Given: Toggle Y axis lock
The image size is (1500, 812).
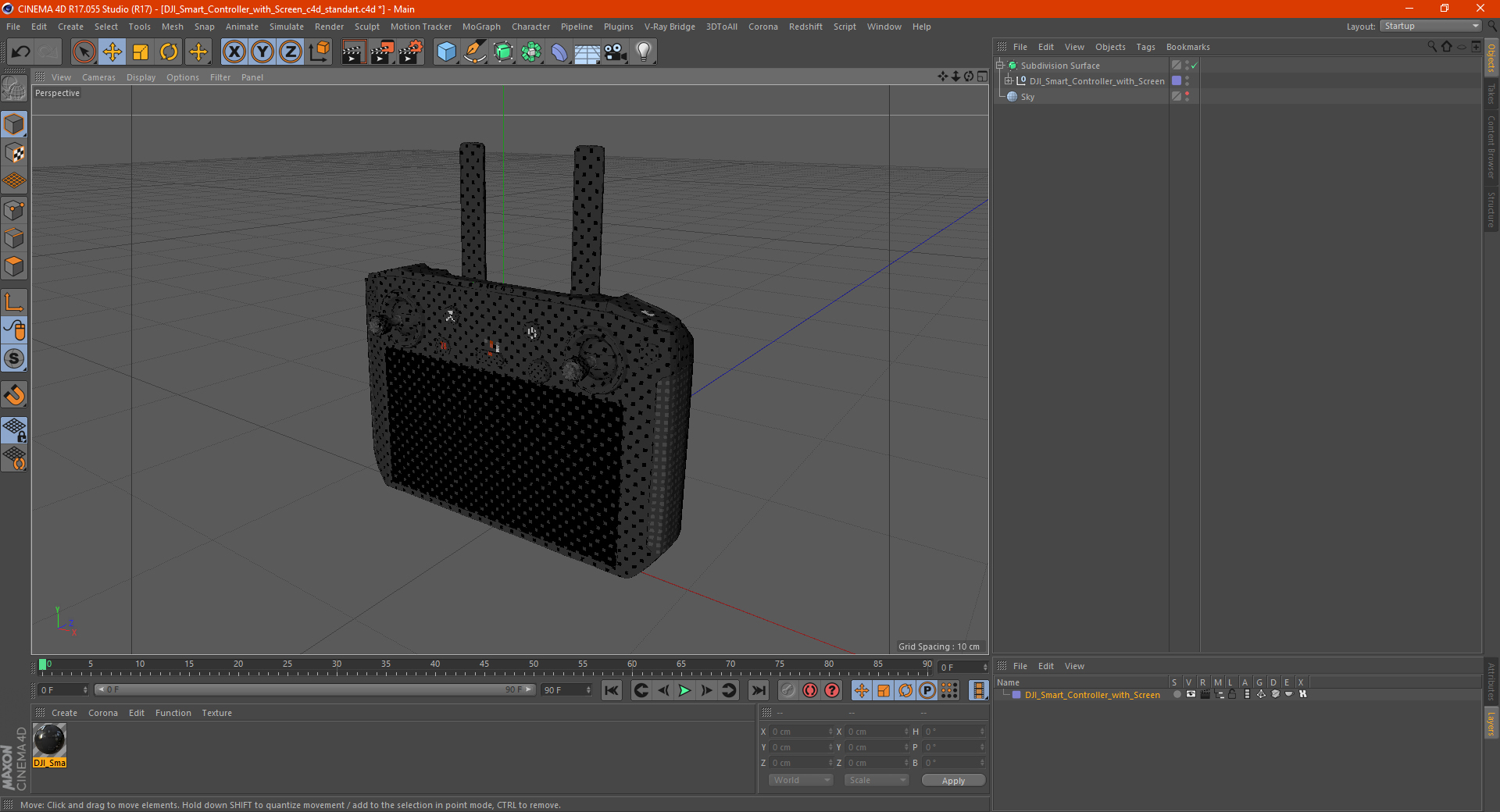Looking at the screenshot, I should pyautogui.click(x=262, y=52).
